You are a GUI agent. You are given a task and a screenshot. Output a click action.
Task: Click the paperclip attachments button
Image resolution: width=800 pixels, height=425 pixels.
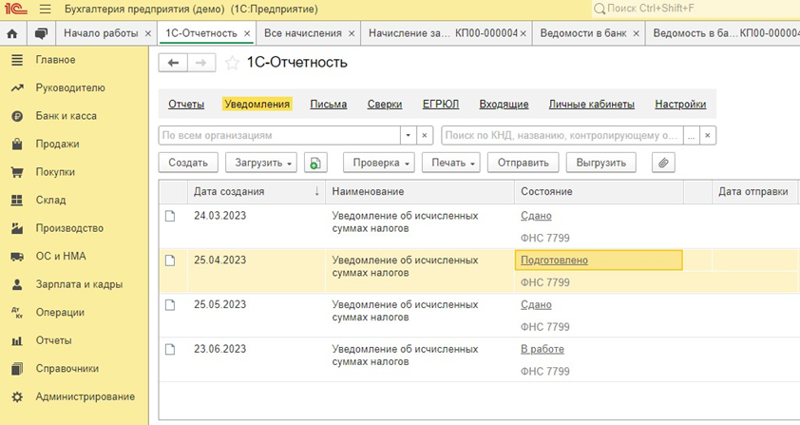point(663,163)
